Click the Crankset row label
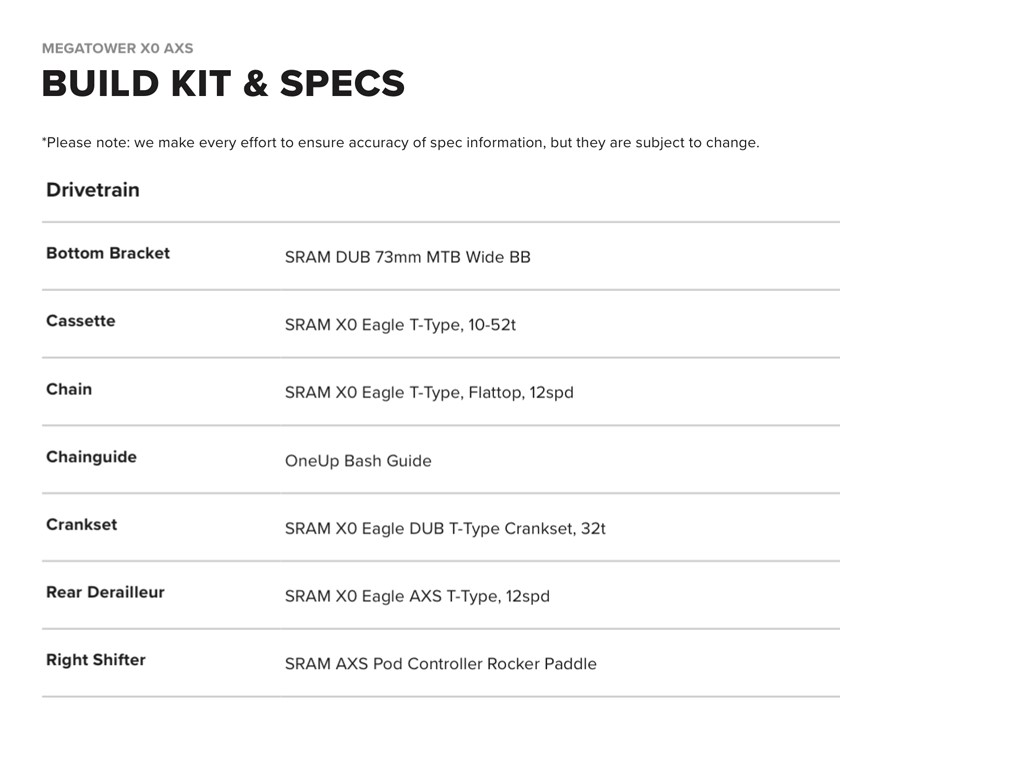1024x768 pixels. click(x=82, y=524)
